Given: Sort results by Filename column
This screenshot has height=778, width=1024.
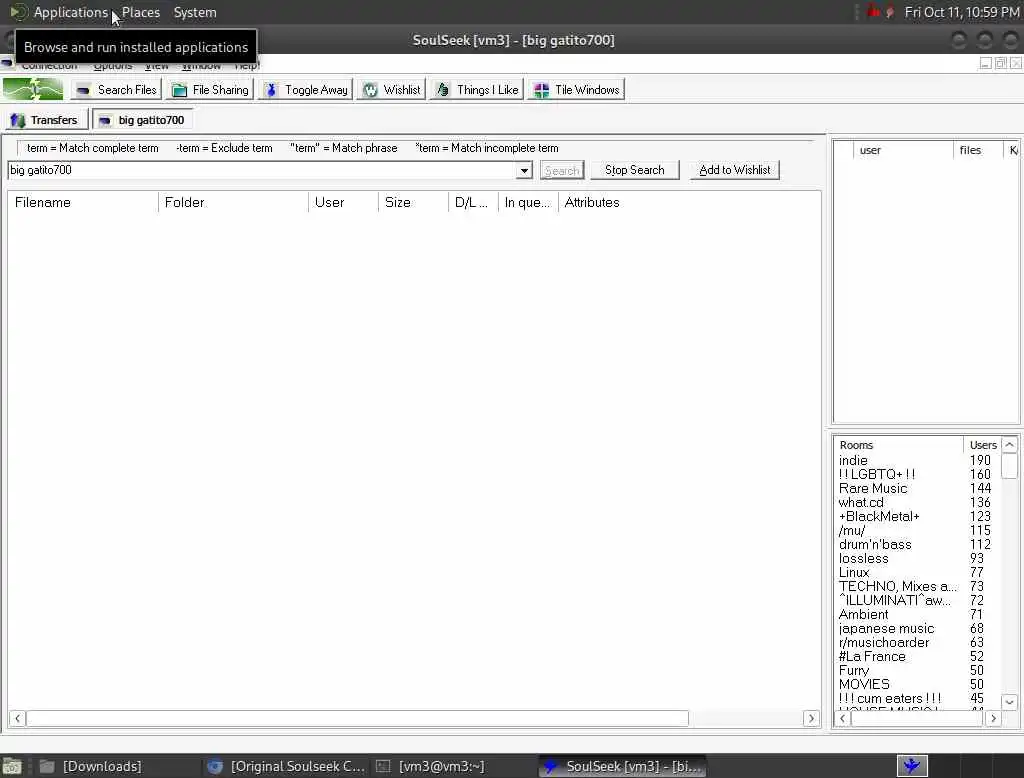Looking at the screenshot, I should [83, 203].
